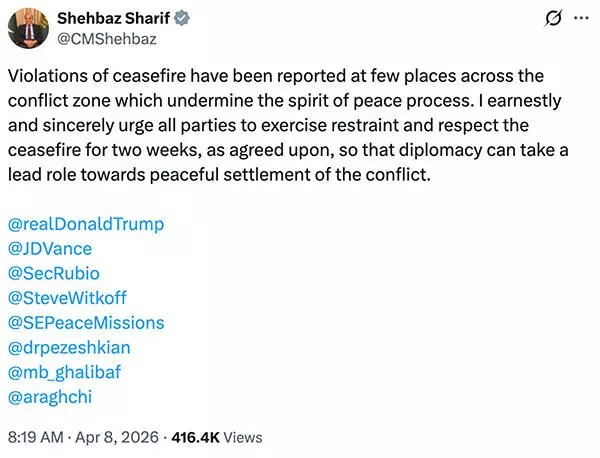600x458 pixels.
Task: Visit the @SecRubio profile mention
Action: pos(54,272)
